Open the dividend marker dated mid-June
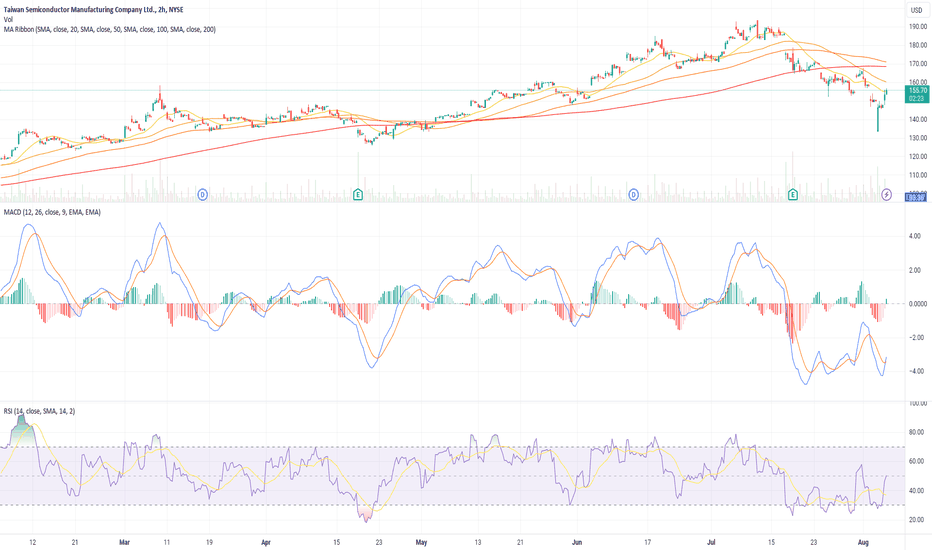932x550 pixels. coord(634,194)
